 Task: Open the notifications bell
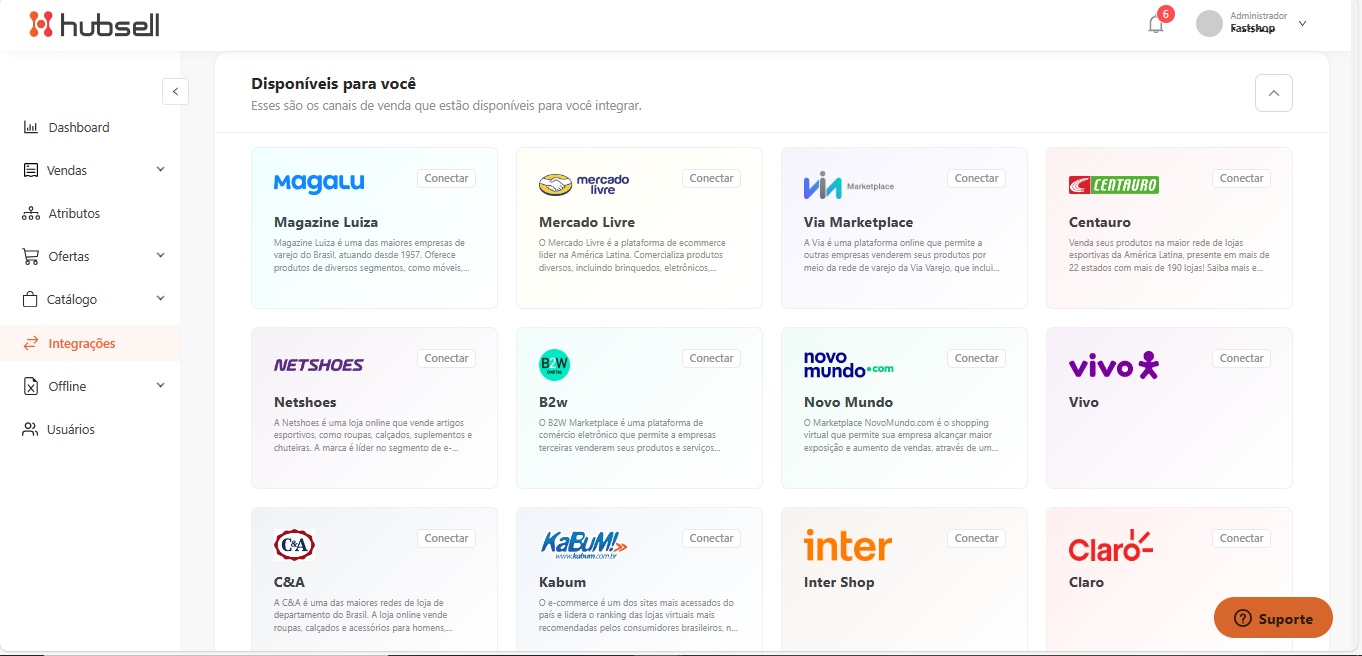point(1156,24)
